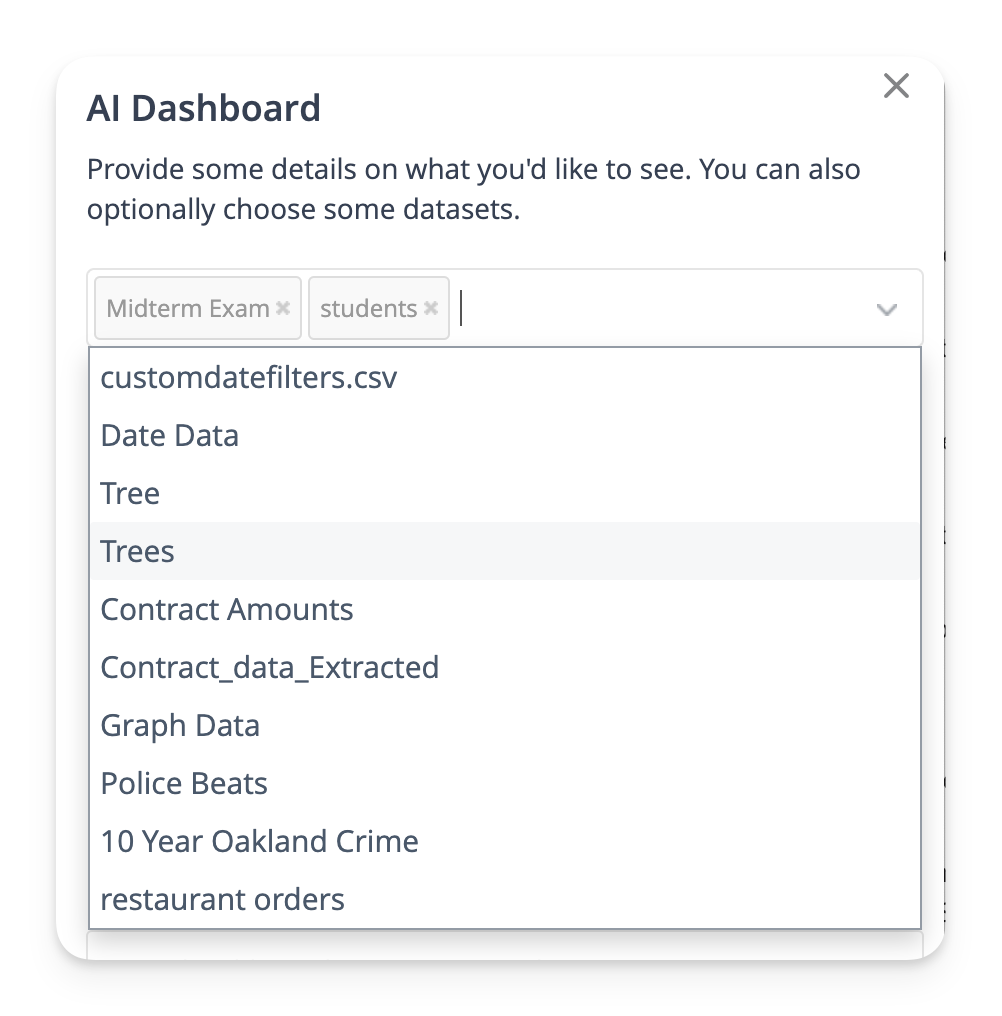
Task: Choose the restaurant orders dataset
Action: coord(223,899)
